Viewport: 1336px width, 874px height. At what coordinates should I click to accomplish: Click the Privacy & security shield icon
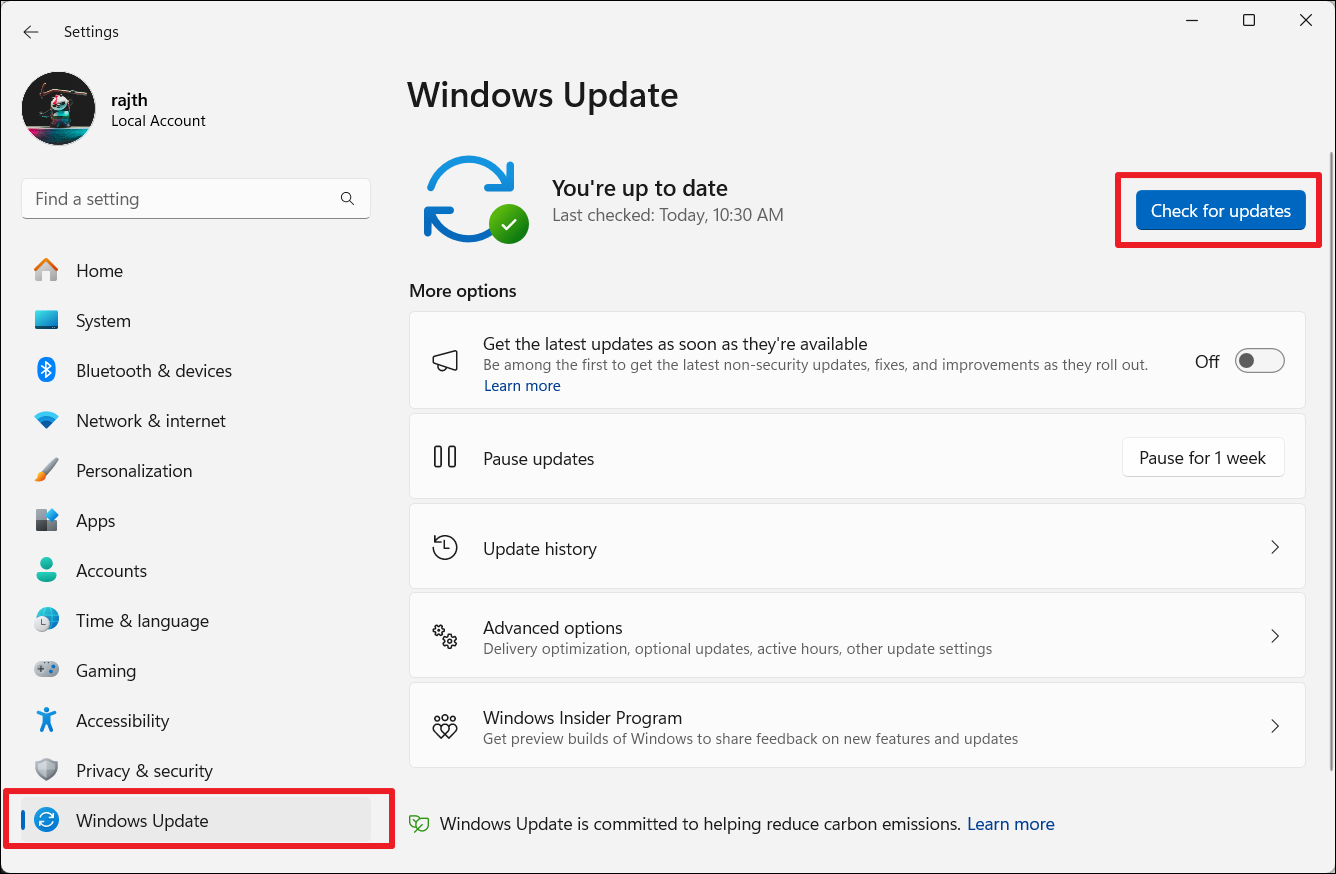(46, 770)
